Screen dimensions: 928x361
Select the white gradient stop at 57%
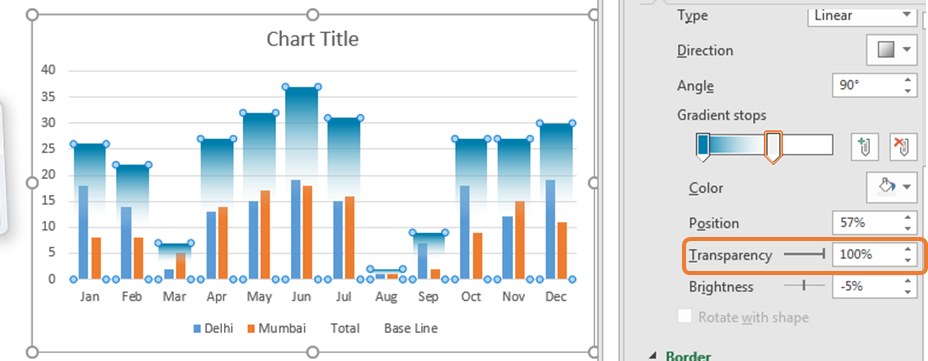[773, 147]
